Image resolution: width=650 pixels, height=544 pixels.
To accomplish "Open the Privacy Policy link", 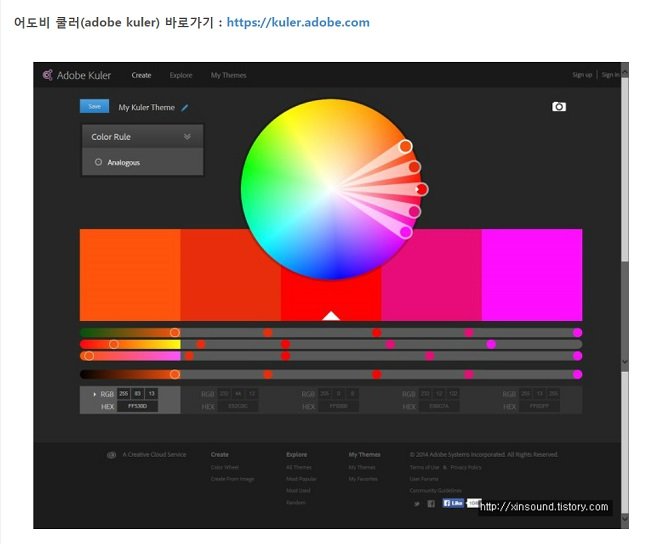I will coord(466,467).
